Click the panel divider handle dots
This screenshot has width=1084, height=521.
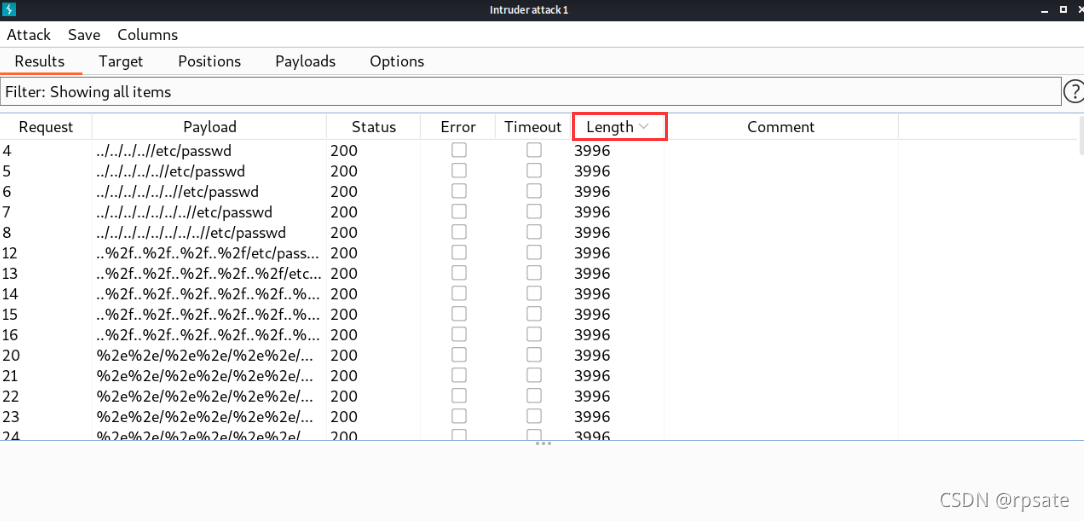pyautogui.click(x=543, y=444)
